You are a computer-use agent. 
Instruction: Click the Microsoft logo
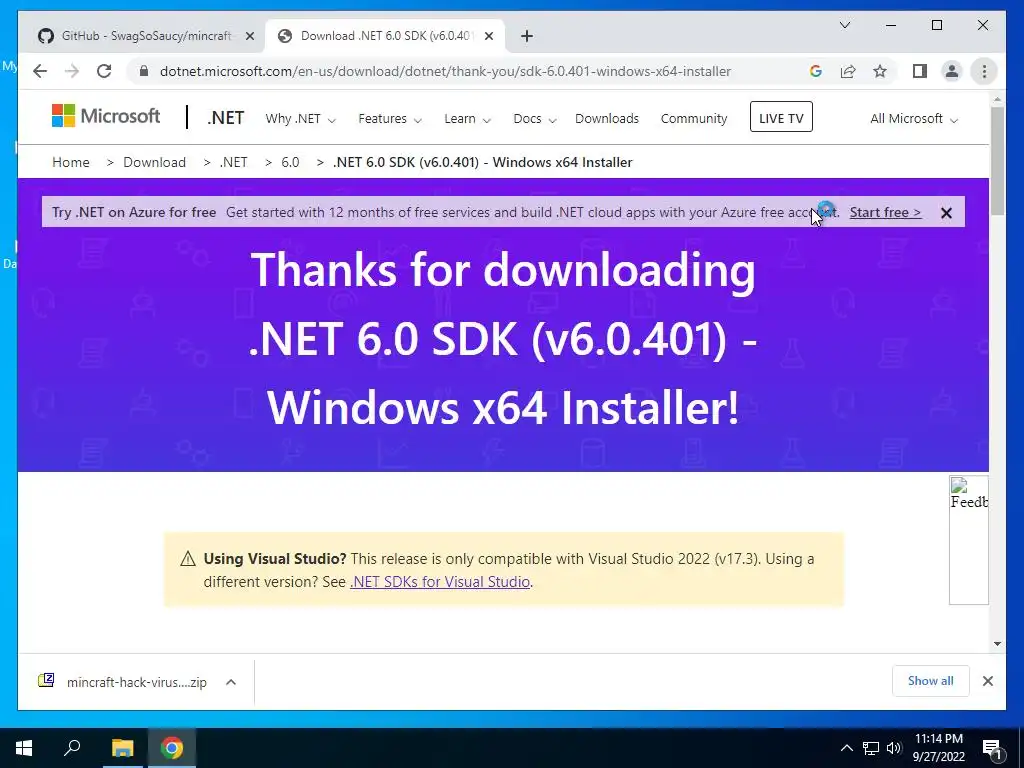click(x=106, y=116)
